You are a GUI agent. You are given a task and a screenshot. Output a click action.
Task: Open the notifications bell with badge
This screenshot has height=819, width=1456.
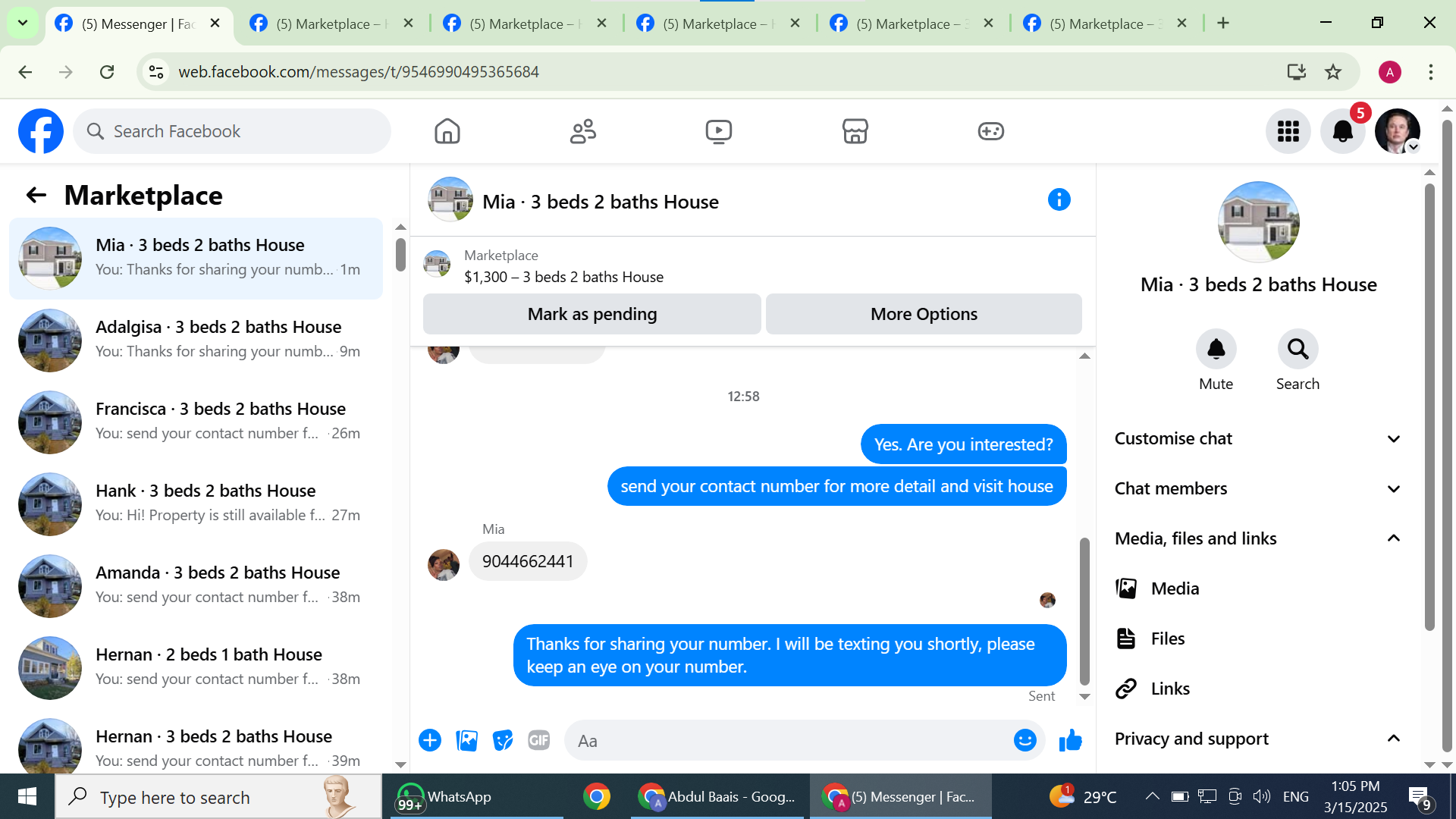click(x=1342, y=131)
